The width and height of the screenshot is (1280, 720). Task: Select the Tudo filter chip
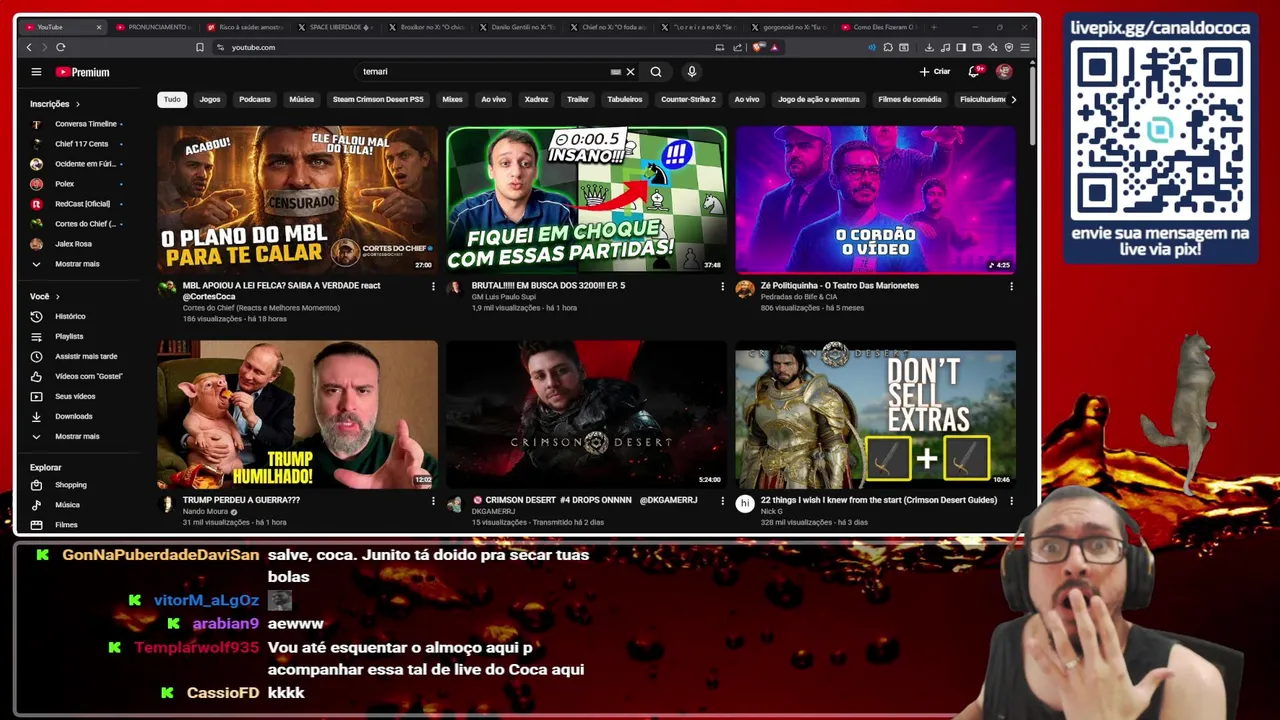click(172, 99)
